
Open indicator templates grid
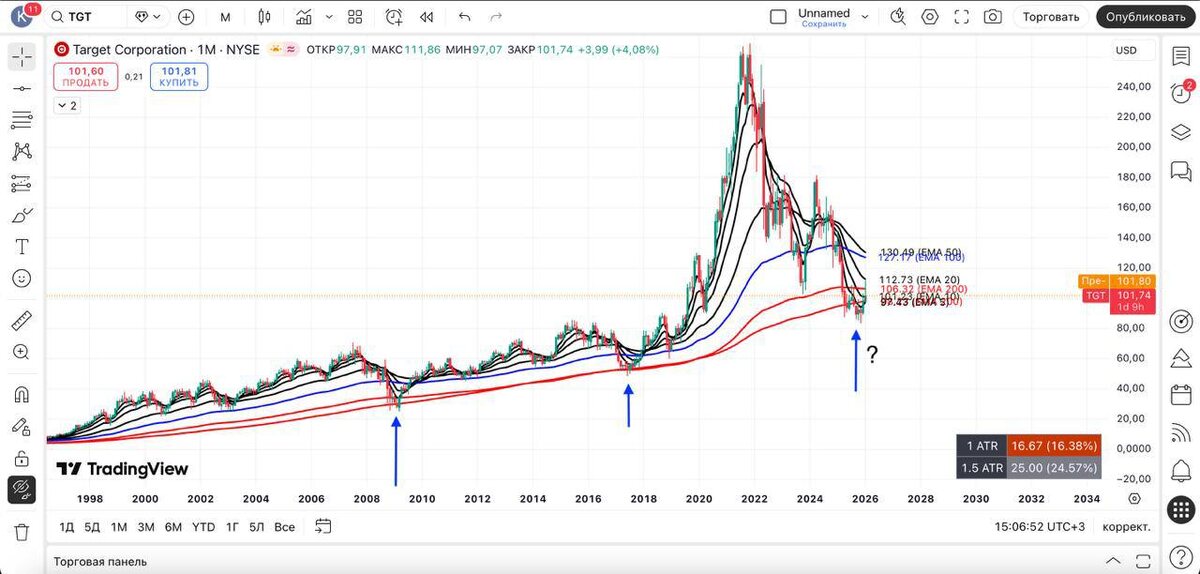[x=355, y=17]
